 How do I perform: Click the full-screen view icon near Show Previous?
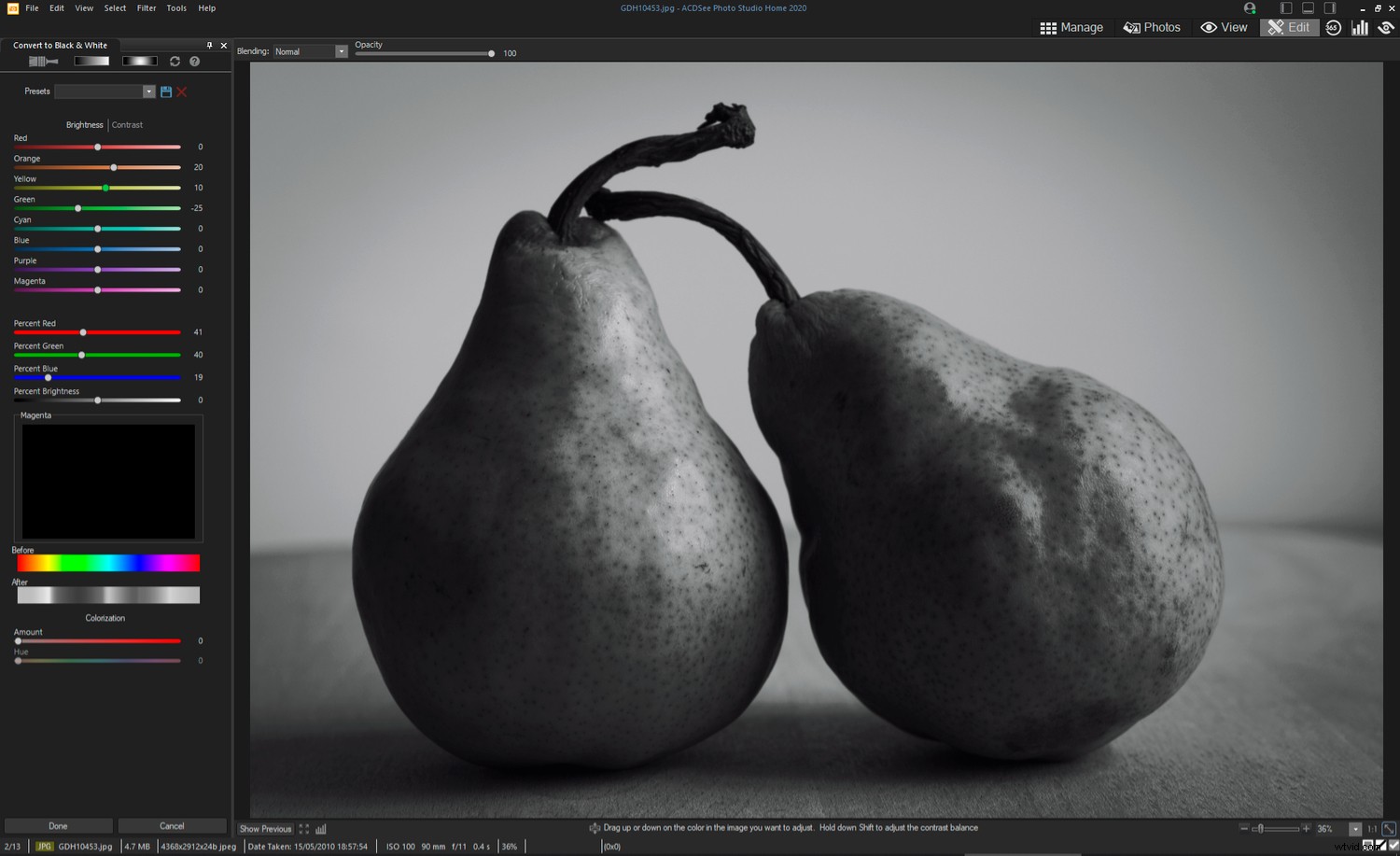(303, 828)
